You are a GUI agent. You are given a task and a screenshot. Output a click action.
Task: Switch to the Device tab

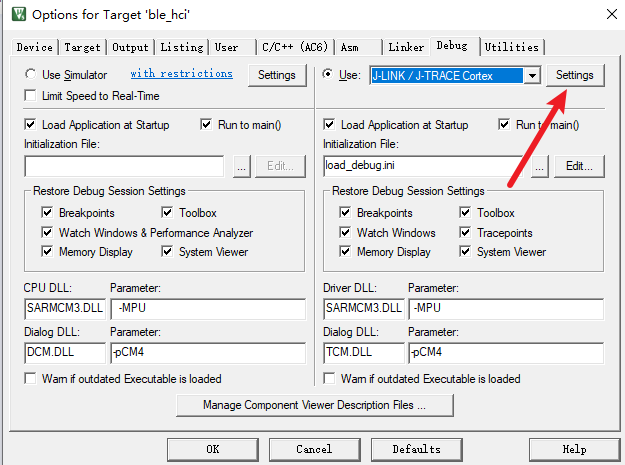[x=35, y=47]
